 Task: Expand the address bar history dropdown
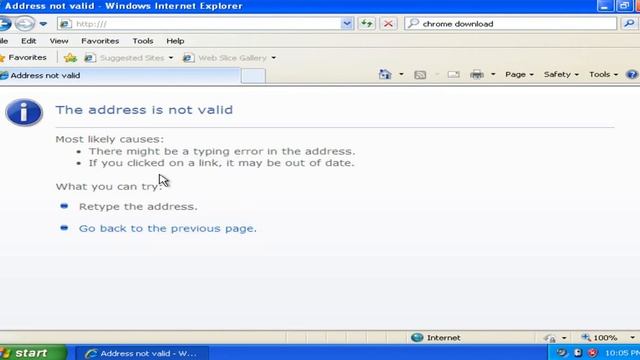347,24
